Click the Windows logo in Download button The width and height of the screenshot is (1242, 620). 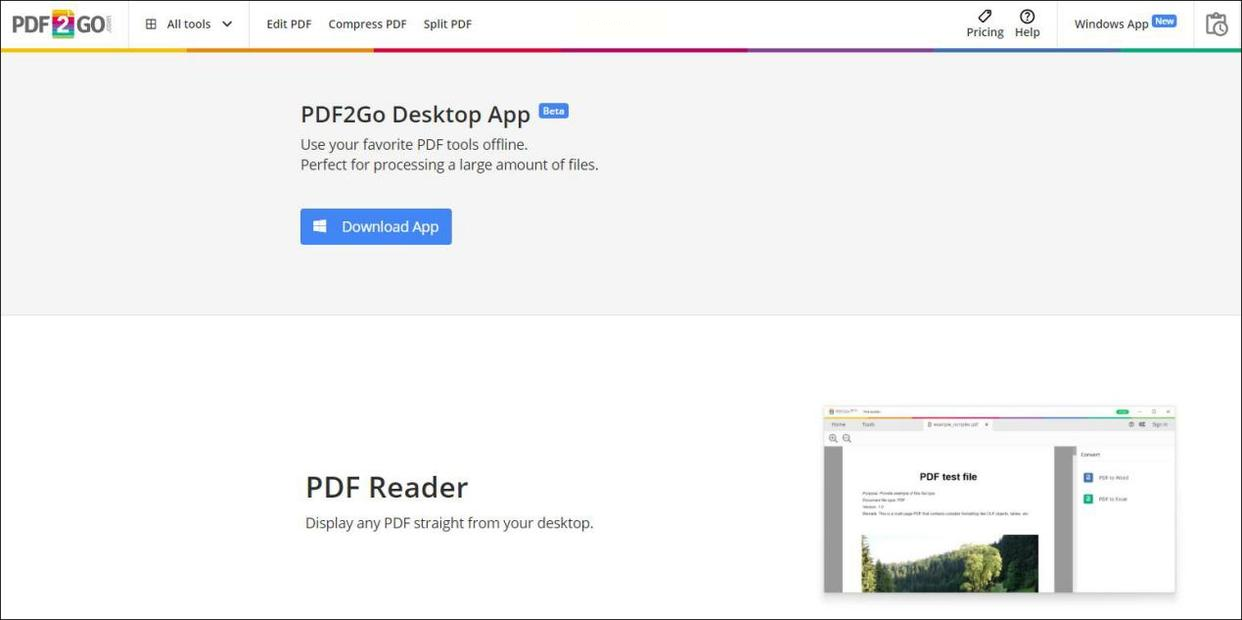pos(320,227)
